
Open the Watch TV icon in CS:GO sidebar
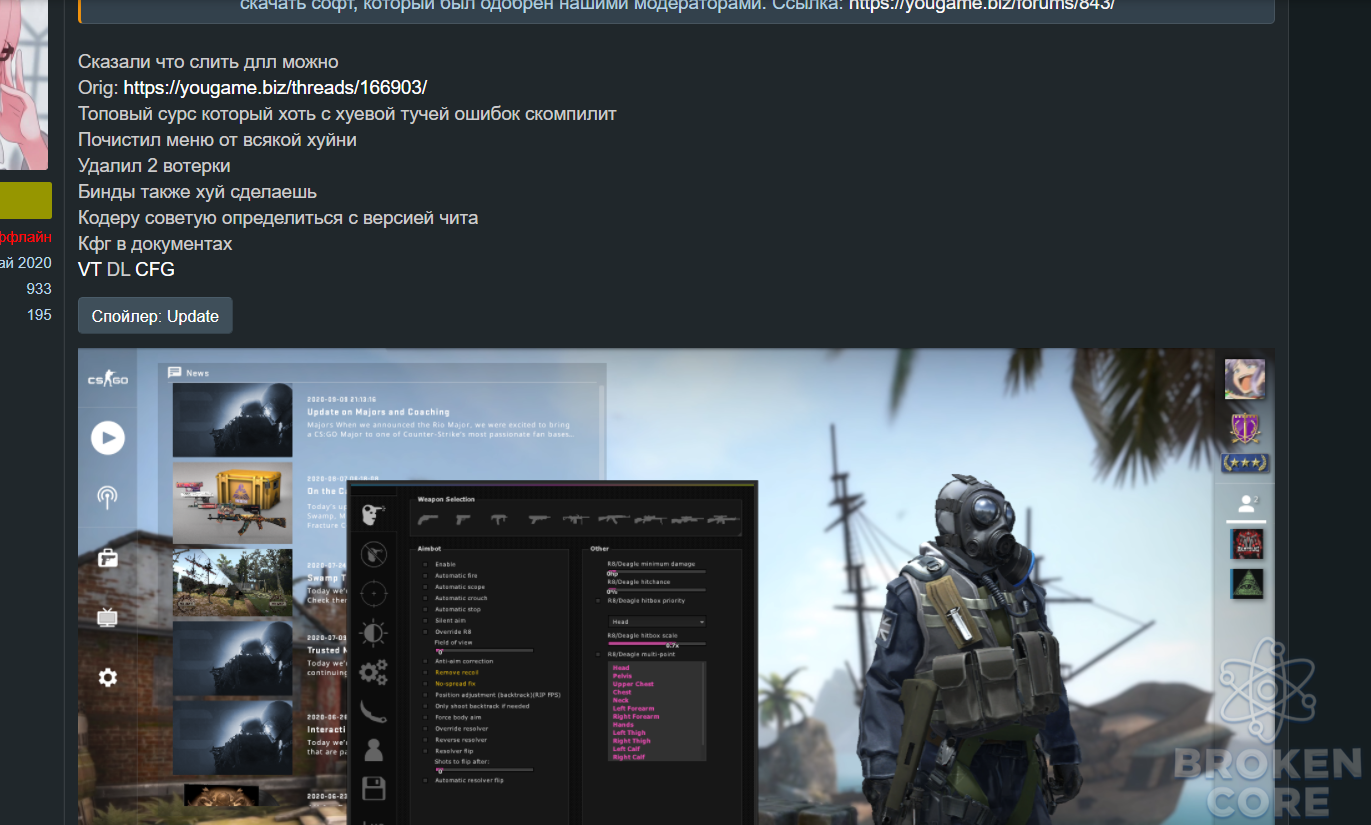pyautogui.click(x=108, y=617)
